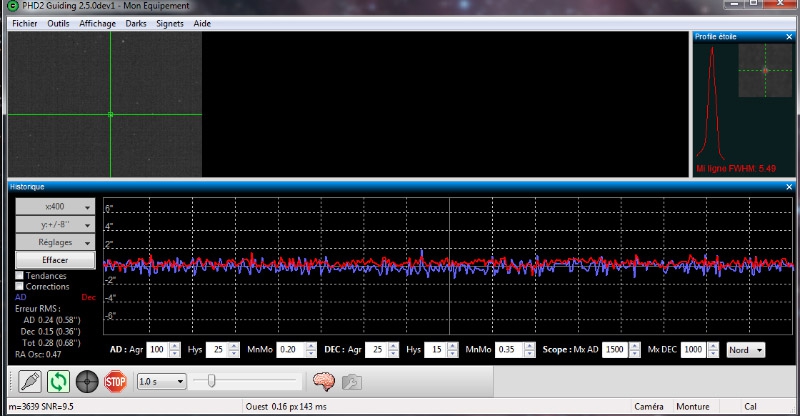Enable the Corrections checkbox

19,286
